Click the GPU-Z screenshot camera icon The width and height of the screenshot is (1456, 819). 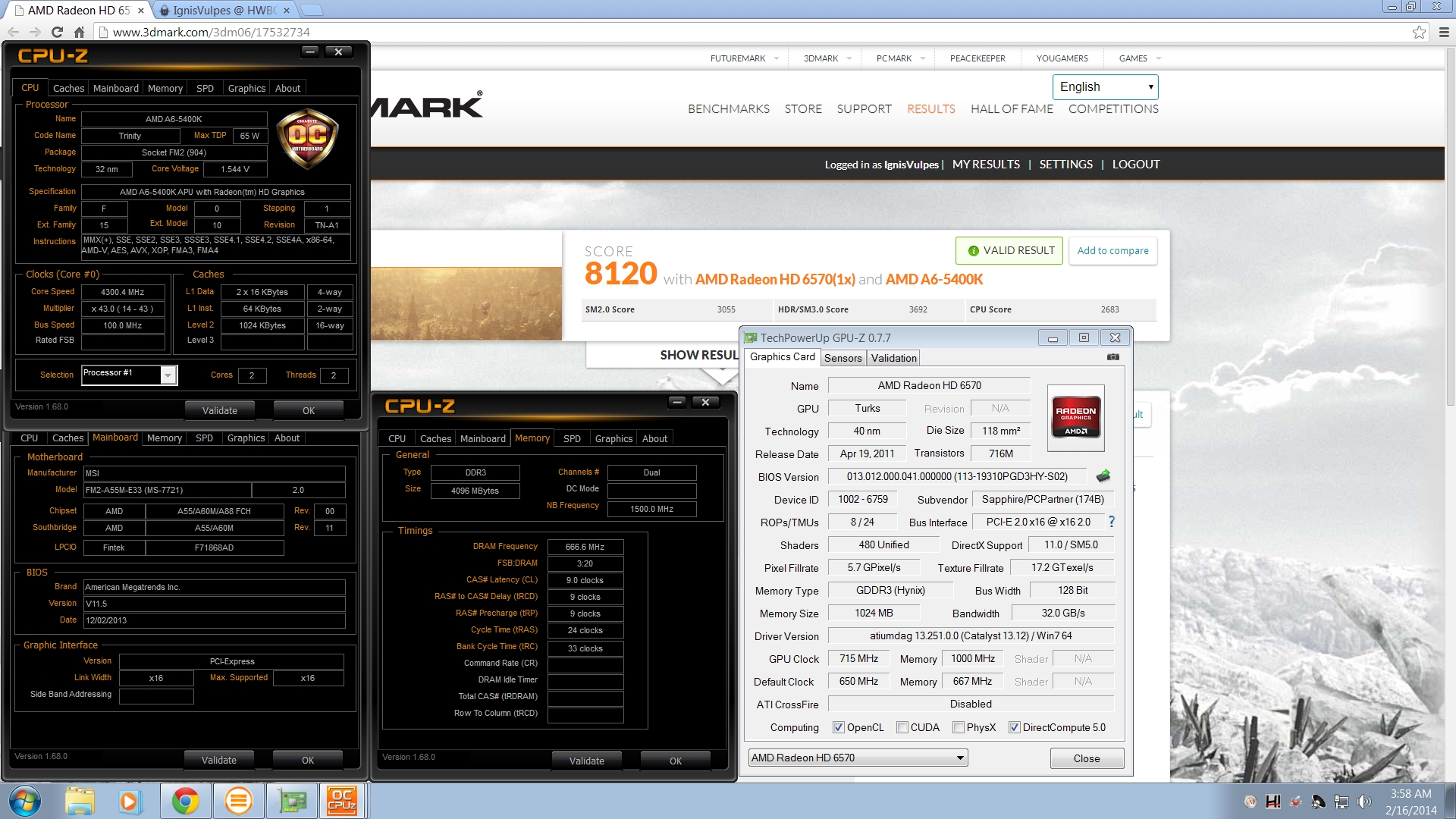[1112, 356]
